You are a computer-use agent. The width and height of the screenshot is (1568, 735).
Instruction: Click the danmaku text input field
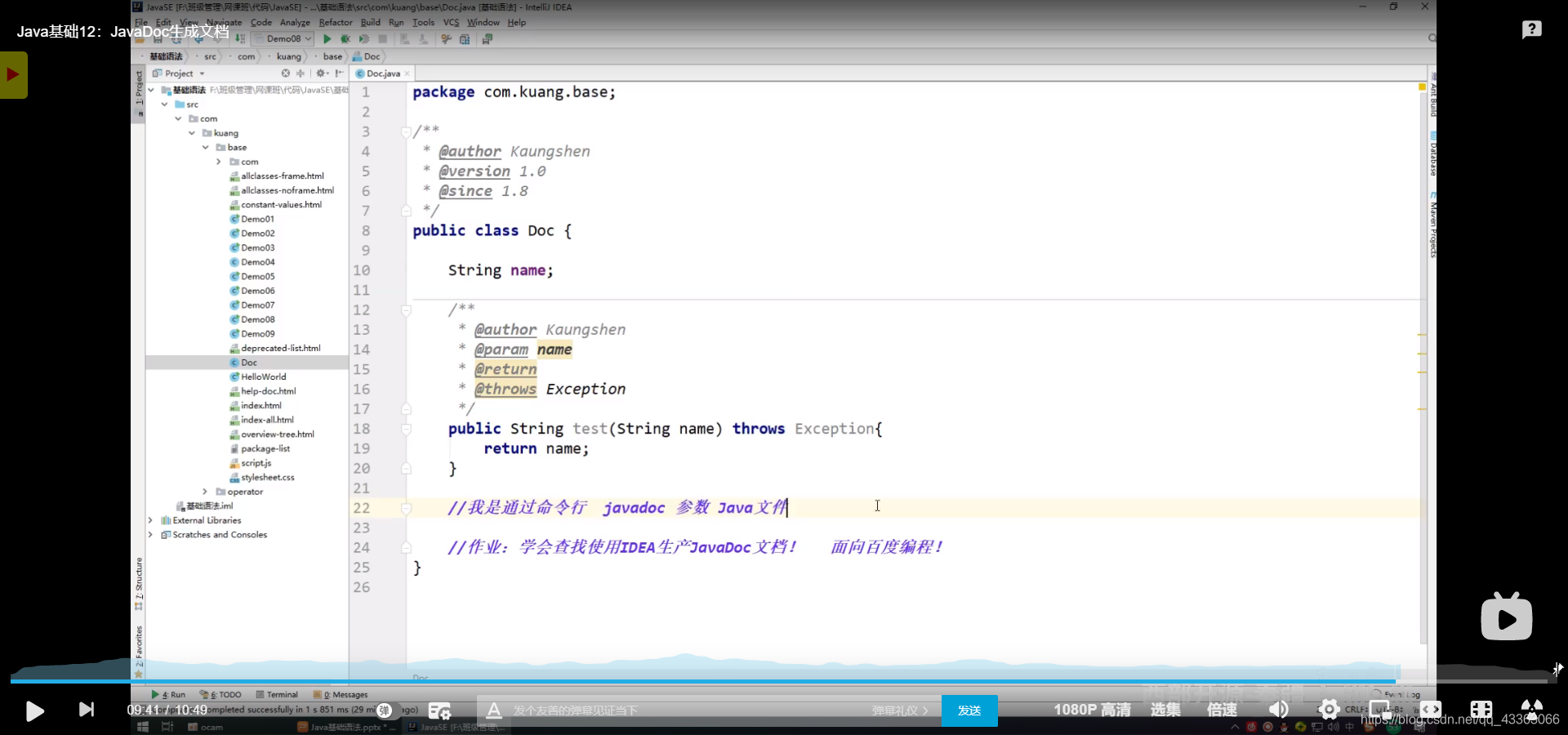[x=686, y=710]
